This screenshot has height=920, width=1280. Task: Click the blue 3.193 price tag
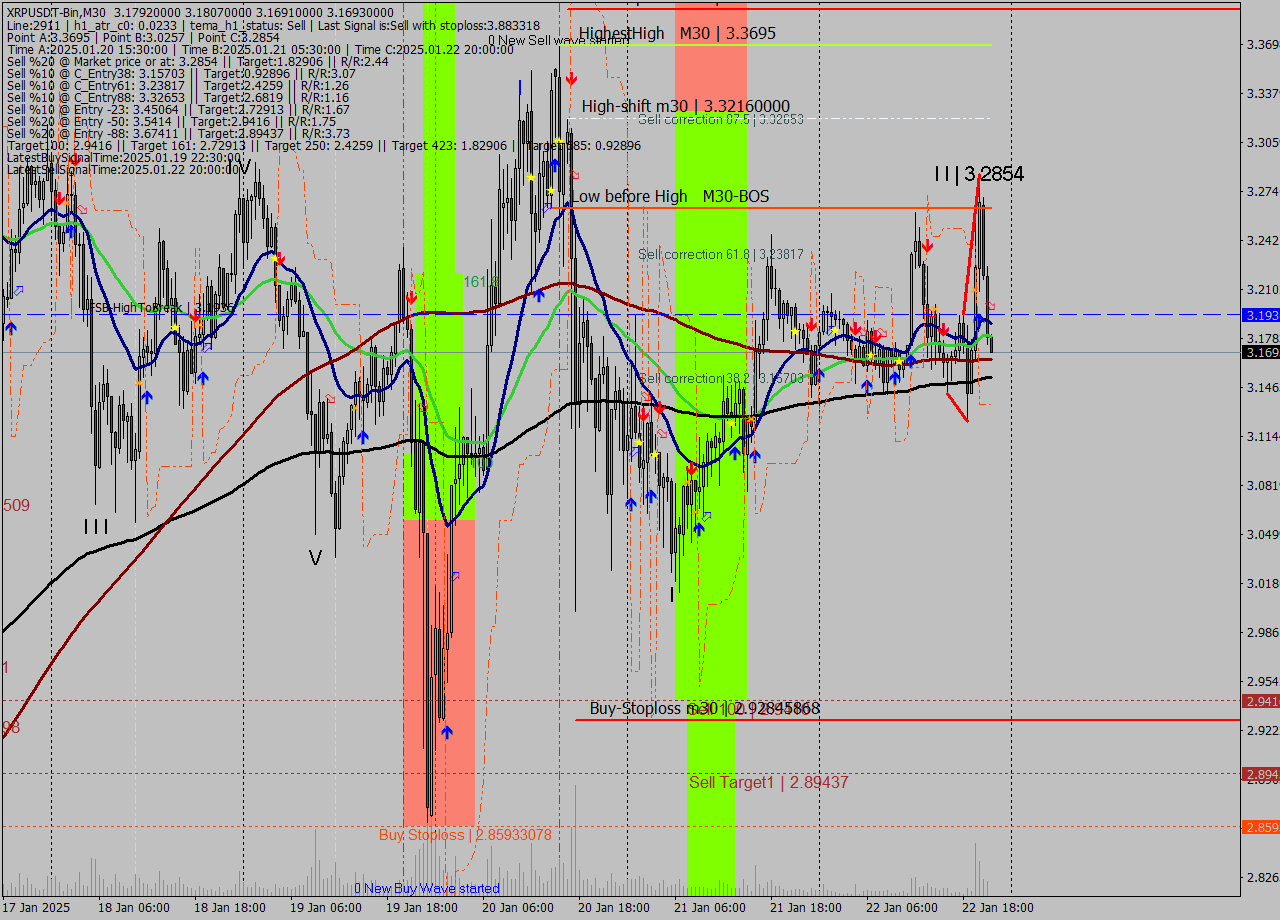click(1260, 315)
